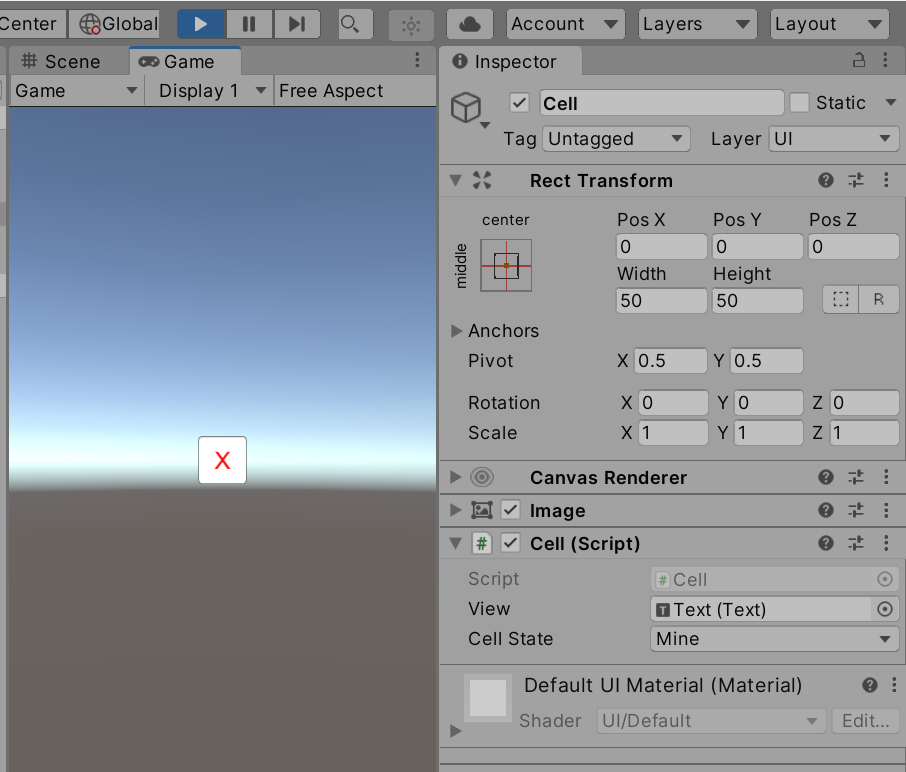Open Image component preset settings icon
The image size is (906, 772).
[856, 510]
